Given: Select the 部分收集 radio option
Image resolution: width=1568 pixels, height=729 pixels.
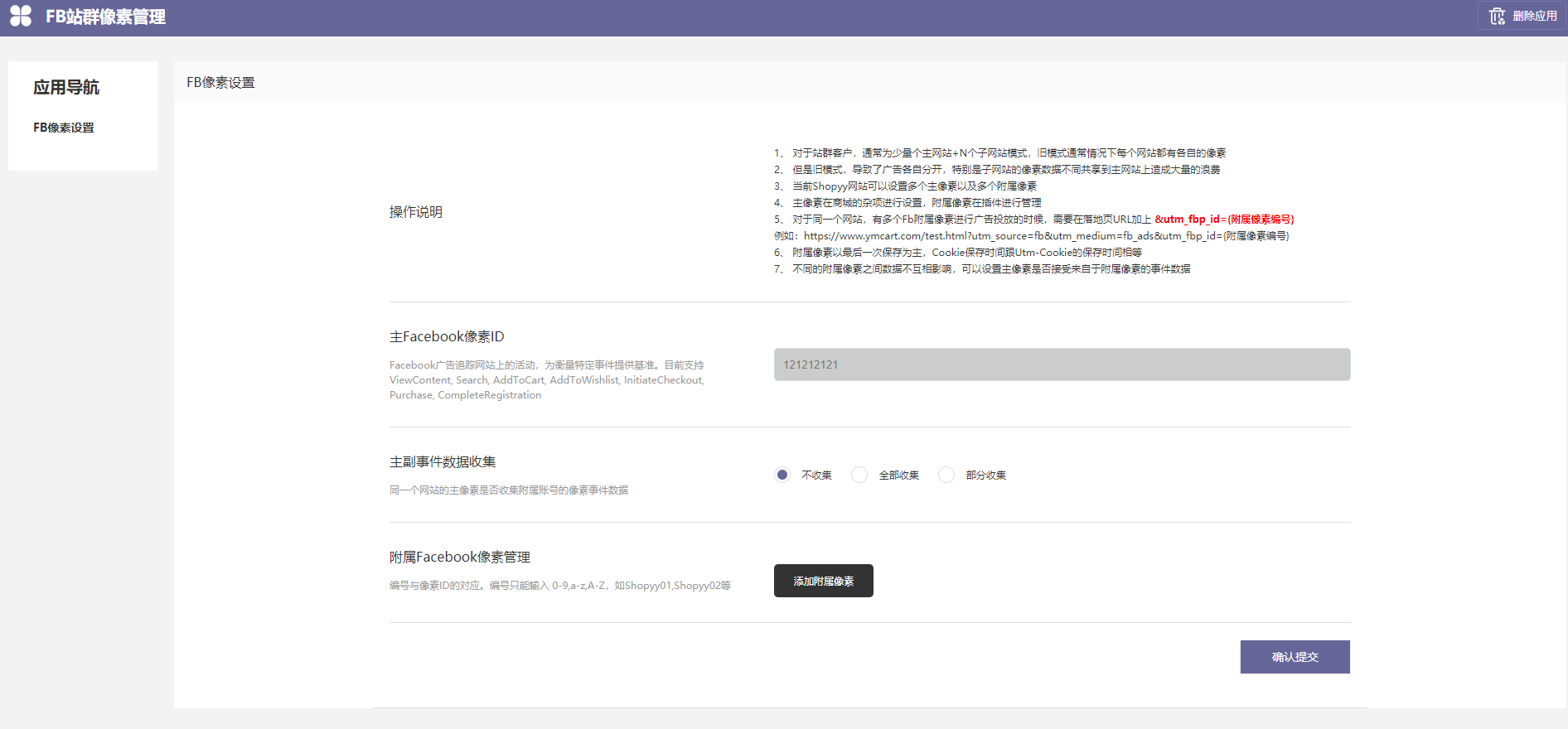Looking at the screenshot, I should coord(946,475).
